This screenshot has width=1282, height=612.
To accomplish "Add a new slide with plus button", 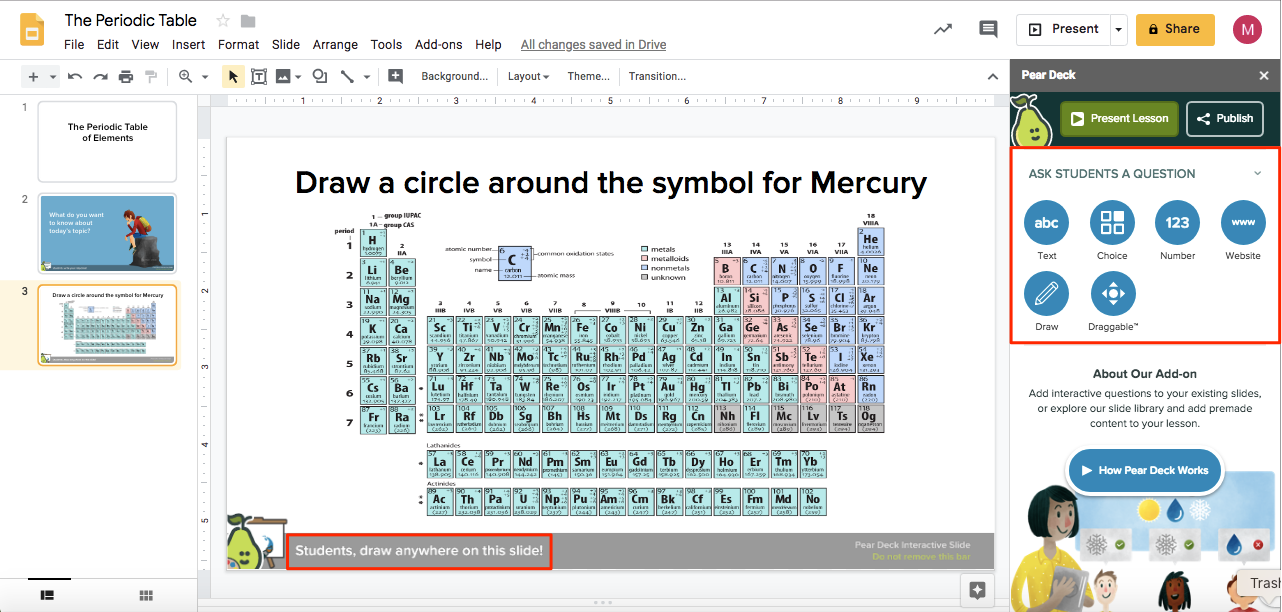I will (x=33, y=76).
